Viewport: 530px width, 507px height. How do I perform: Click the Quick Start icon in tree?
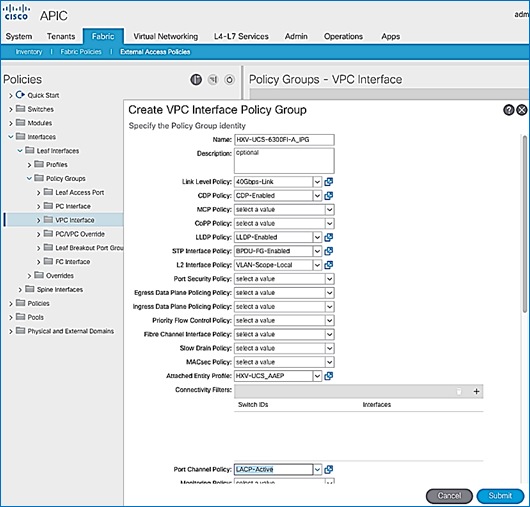[20, 95]
